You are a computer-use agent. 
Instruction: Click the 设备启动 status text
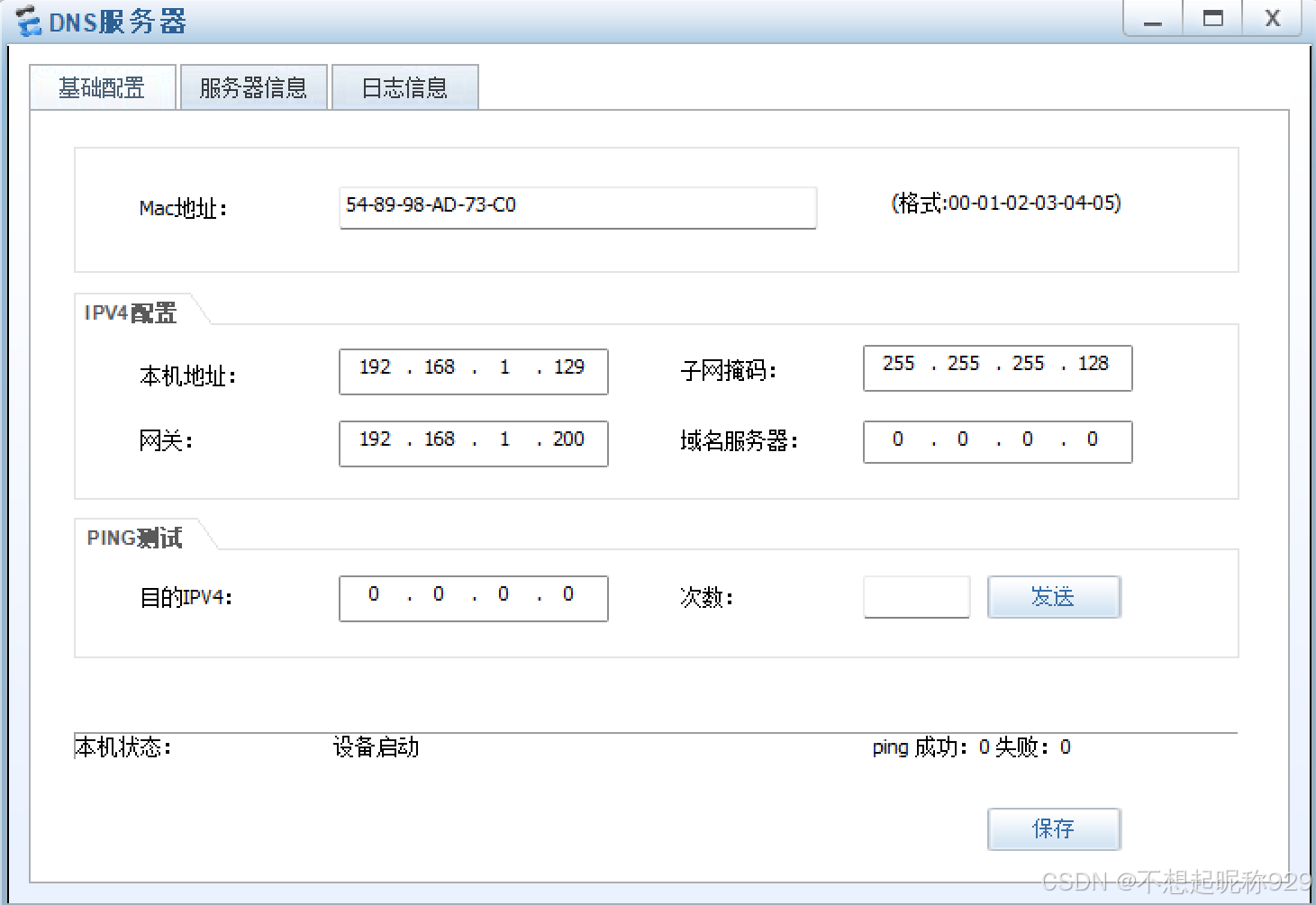(376, 747)
